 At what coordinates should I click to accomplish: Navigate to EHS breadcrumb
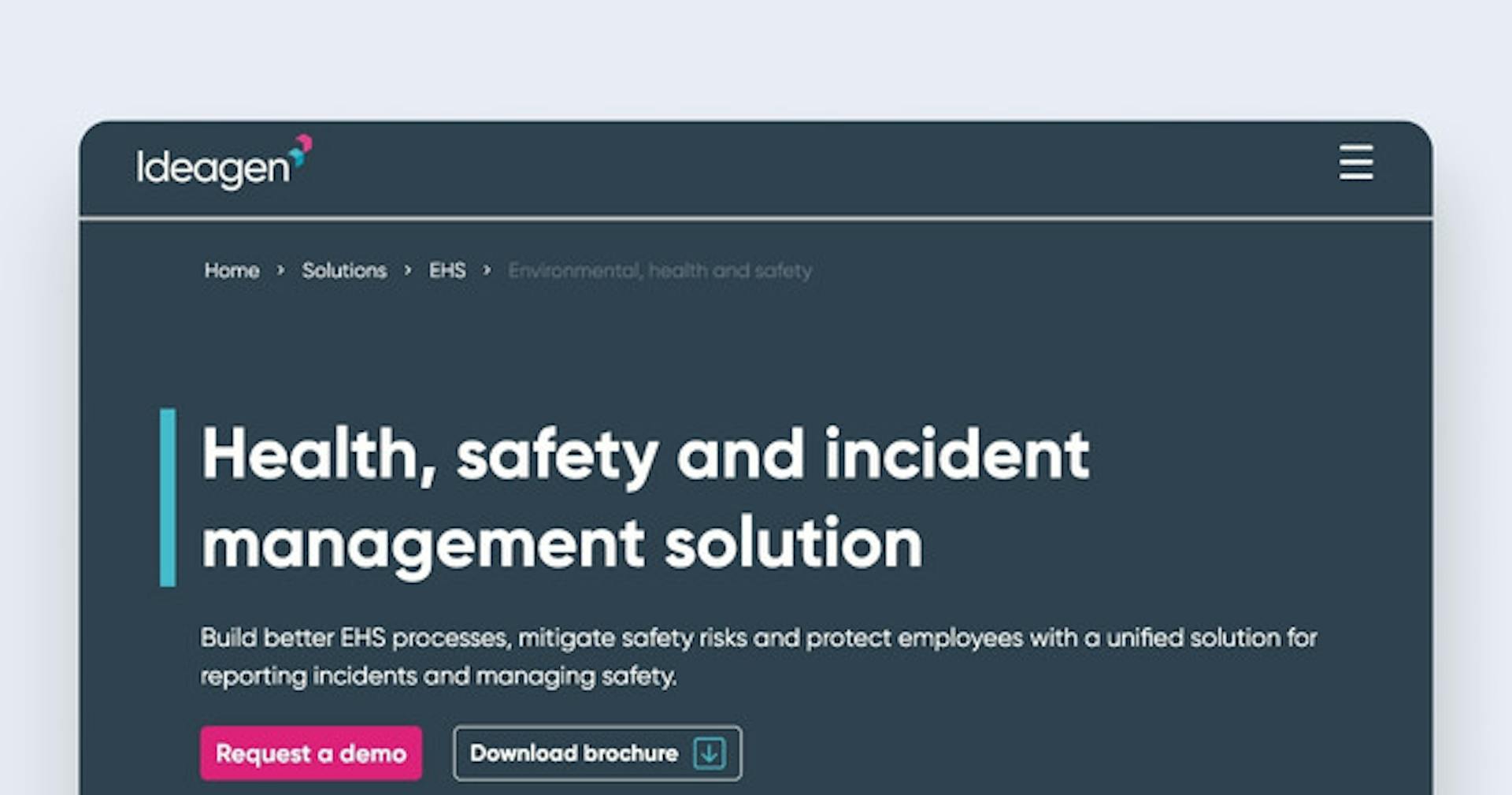click(x=447, y=270)
